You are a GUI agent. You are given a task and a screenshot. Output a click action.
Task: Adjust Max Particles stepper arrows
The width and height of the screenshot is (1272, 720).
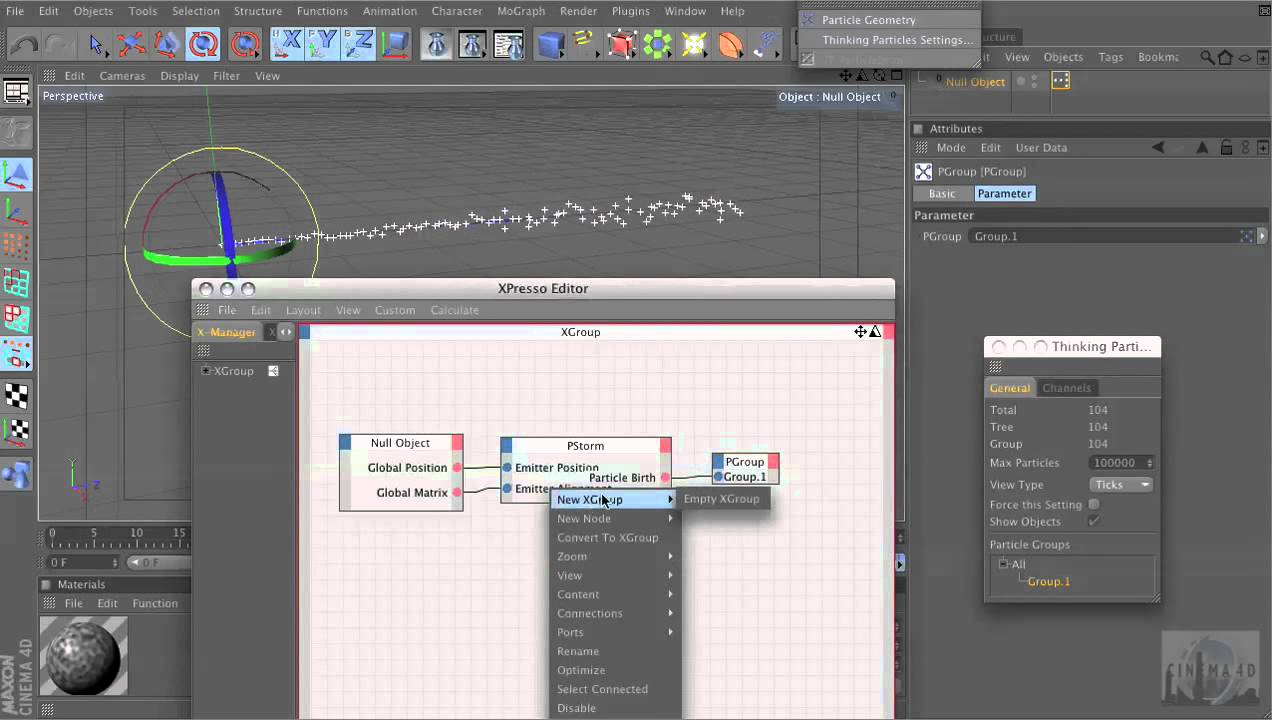pyautogui.click(x=1149, y=463)
